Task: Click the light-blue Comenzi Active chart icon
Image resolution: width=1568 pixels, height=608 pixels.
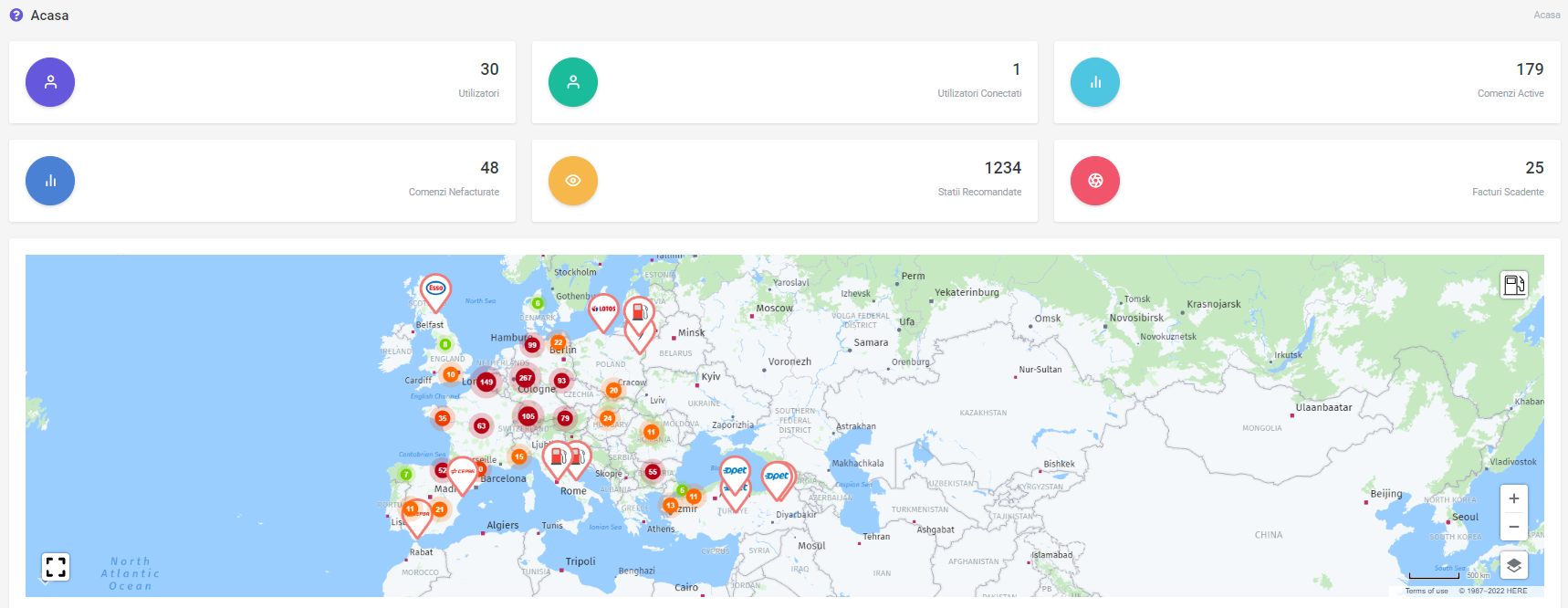Action: 1095,82
